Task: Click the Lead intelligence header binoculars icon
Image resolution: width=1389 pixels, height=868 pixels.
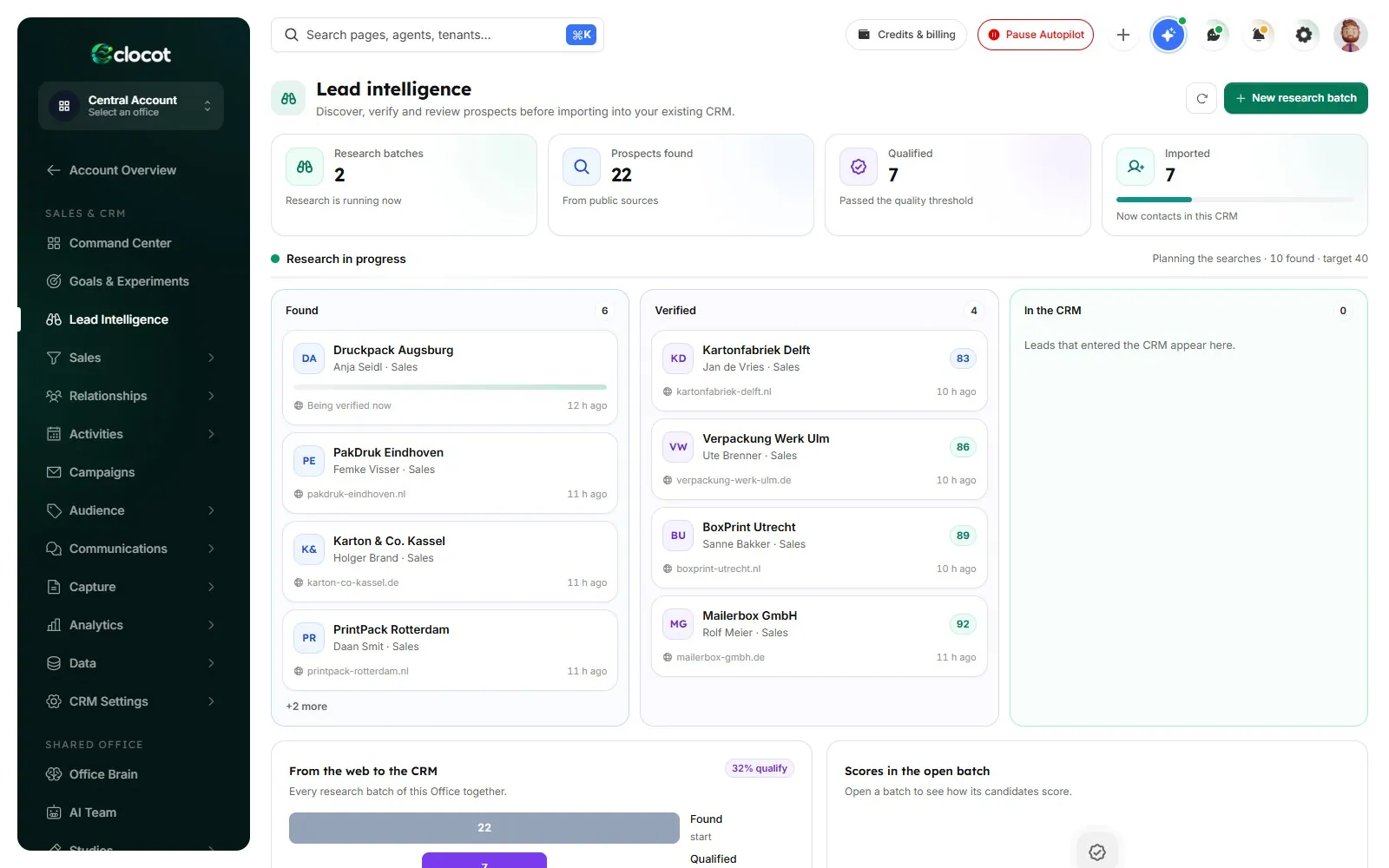Action: [289, 99]
